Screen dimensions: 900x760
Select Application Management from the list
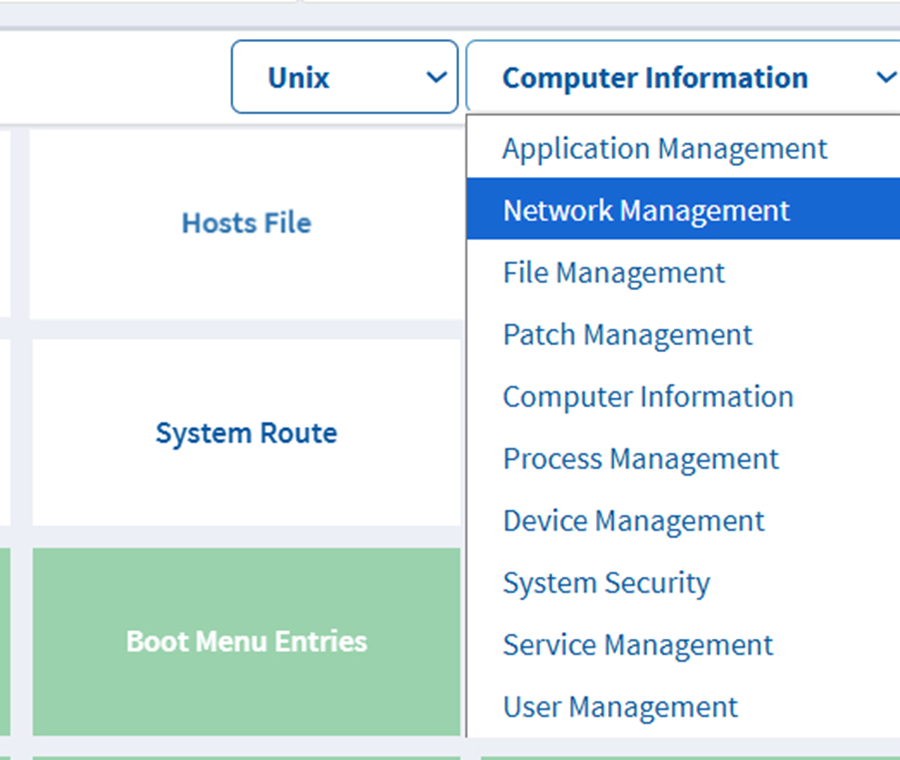[x=665, y=149]
